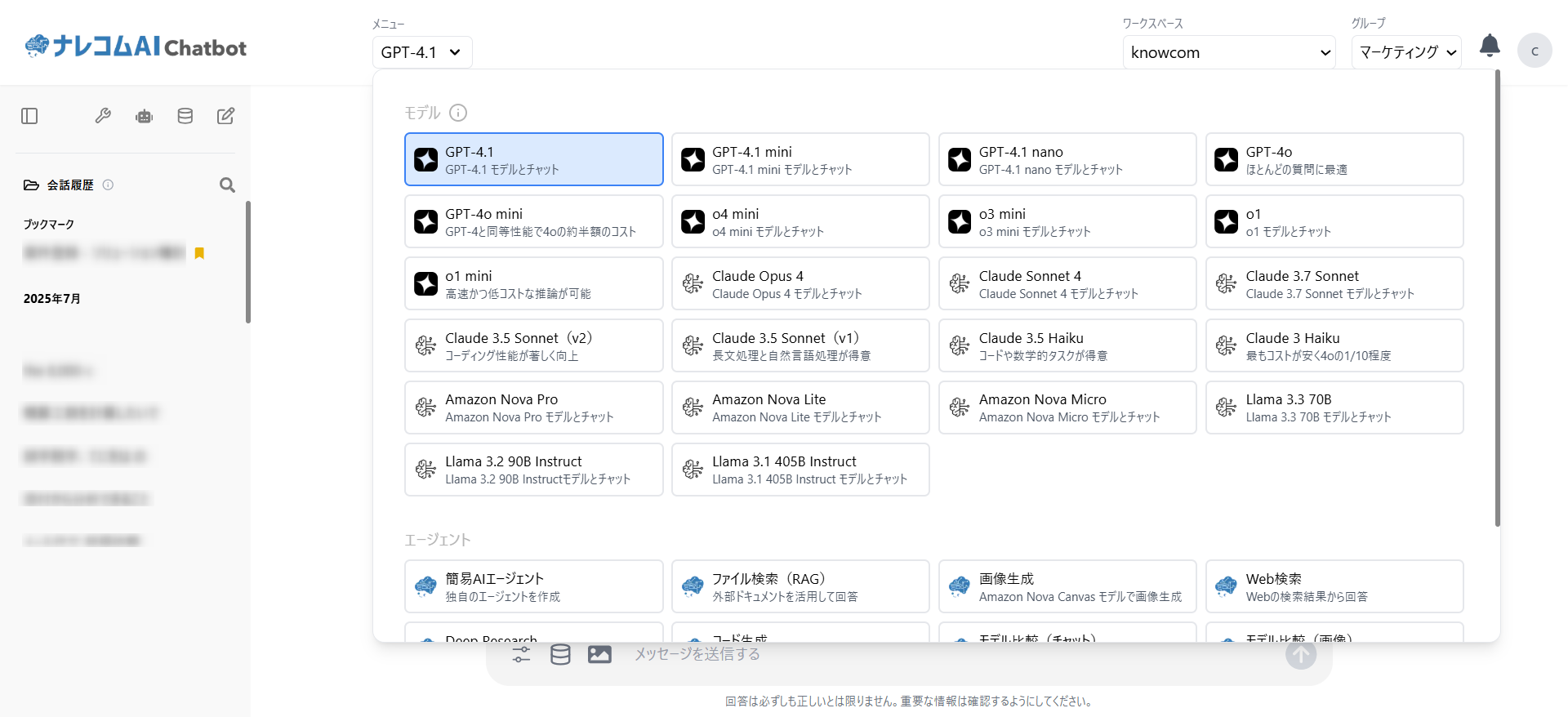The width and height of the screenshot is (1568, 717).
Task: Select Llama 3.3 70B model
Action: click(1334, 407)
